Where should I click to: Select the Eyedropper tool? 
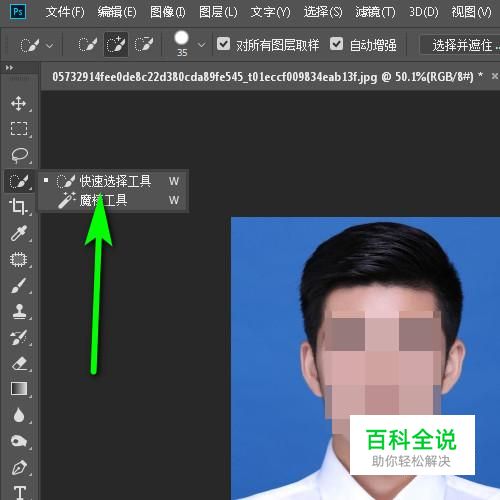[x=19, y=234]
